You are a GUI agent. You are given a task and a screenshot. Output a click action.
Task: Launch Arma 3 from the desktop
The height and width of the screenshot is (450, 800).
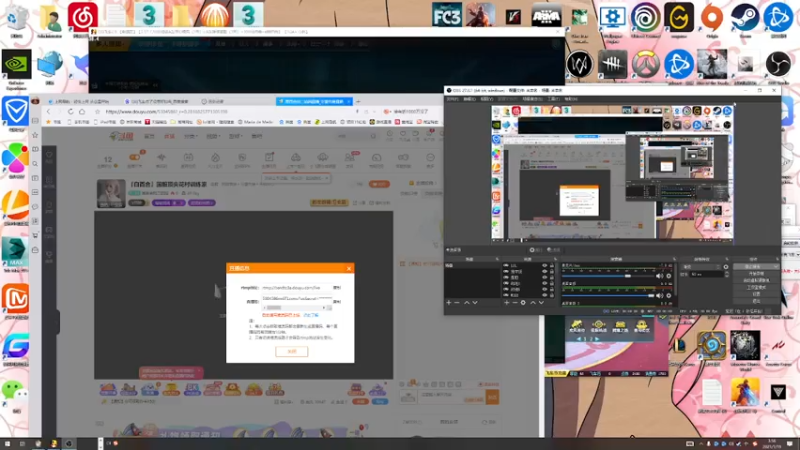pos(546,16)
